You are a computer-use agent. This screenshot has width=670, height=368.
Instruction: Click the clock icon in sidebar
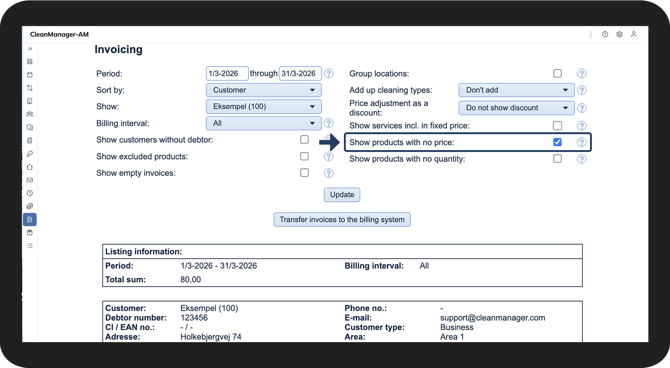click(x=30, y=193)
